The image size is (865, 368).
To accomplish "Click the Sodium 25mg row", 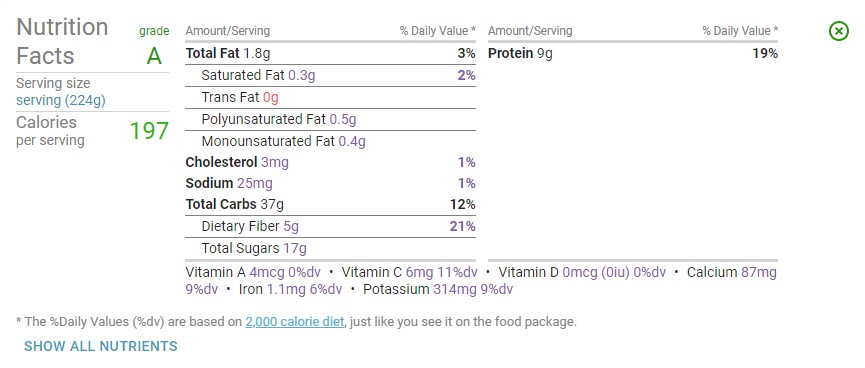I will [330, 183].
